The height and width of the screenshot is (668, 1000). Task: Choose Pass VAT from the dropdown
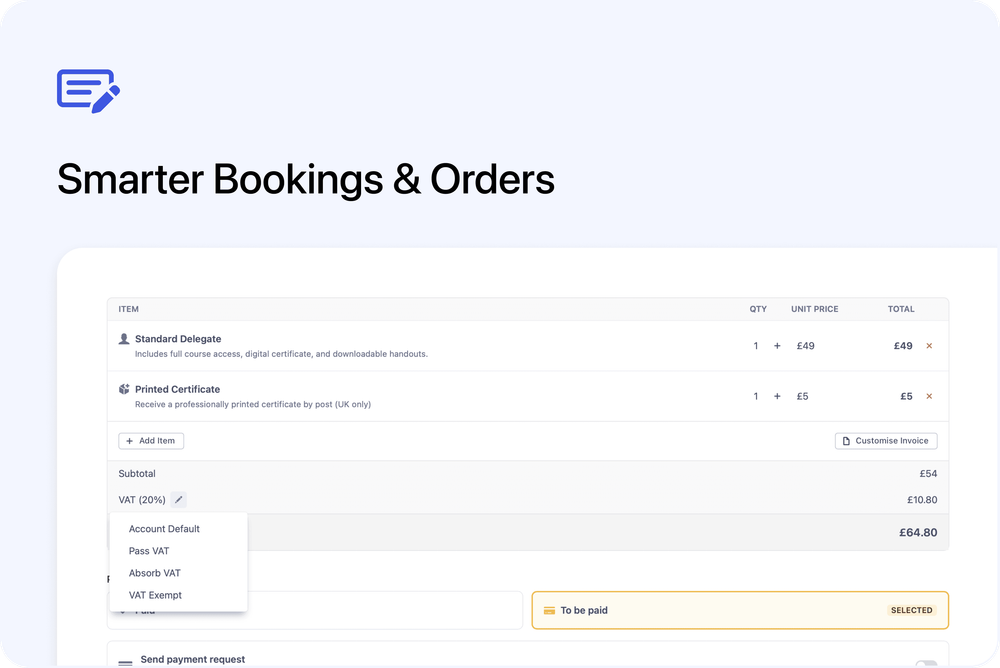(148, 551)
